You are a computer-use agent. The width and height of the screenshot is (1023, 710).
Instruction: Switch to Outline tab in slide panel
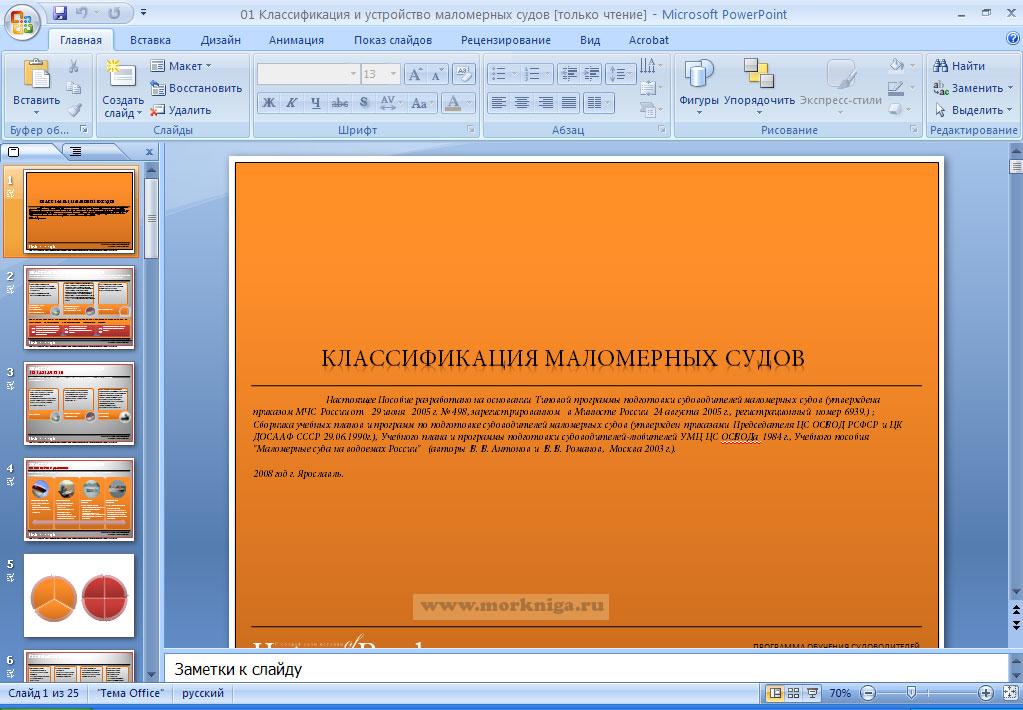point(75,152)
